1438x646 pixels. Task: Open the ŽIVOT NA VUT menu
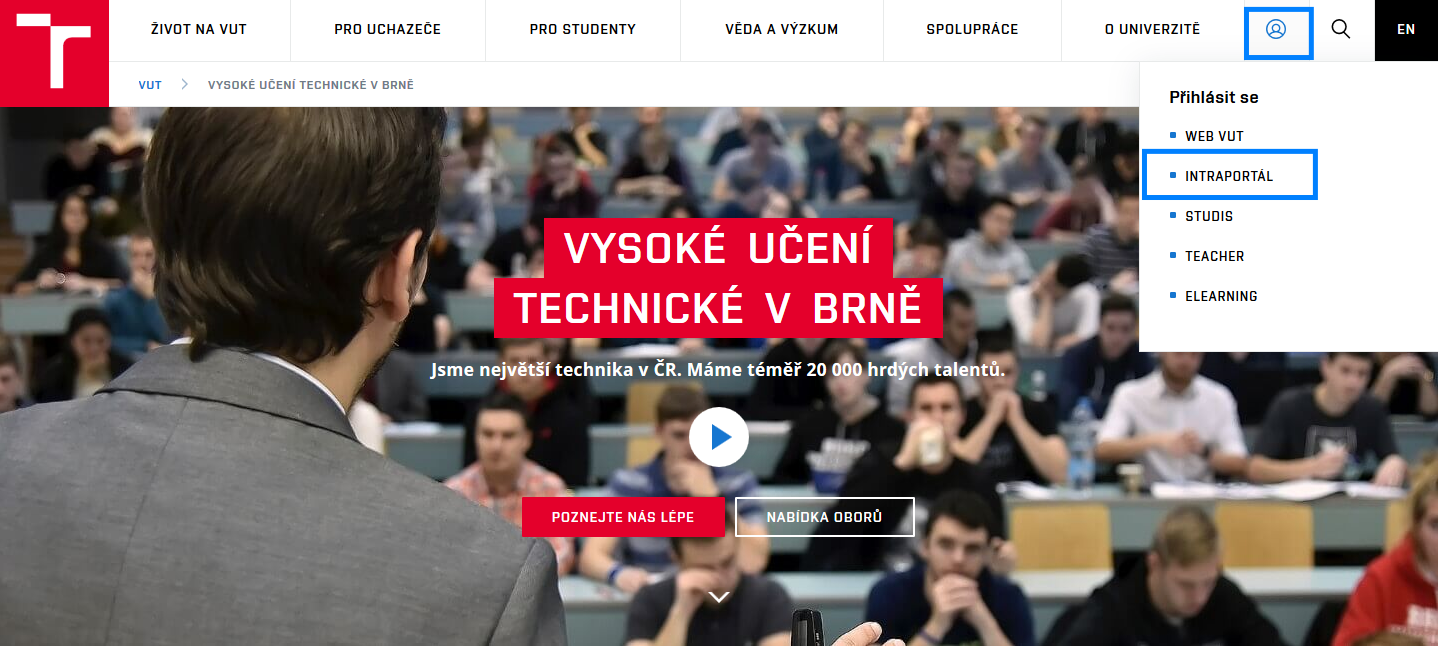[x=198, y=30]
